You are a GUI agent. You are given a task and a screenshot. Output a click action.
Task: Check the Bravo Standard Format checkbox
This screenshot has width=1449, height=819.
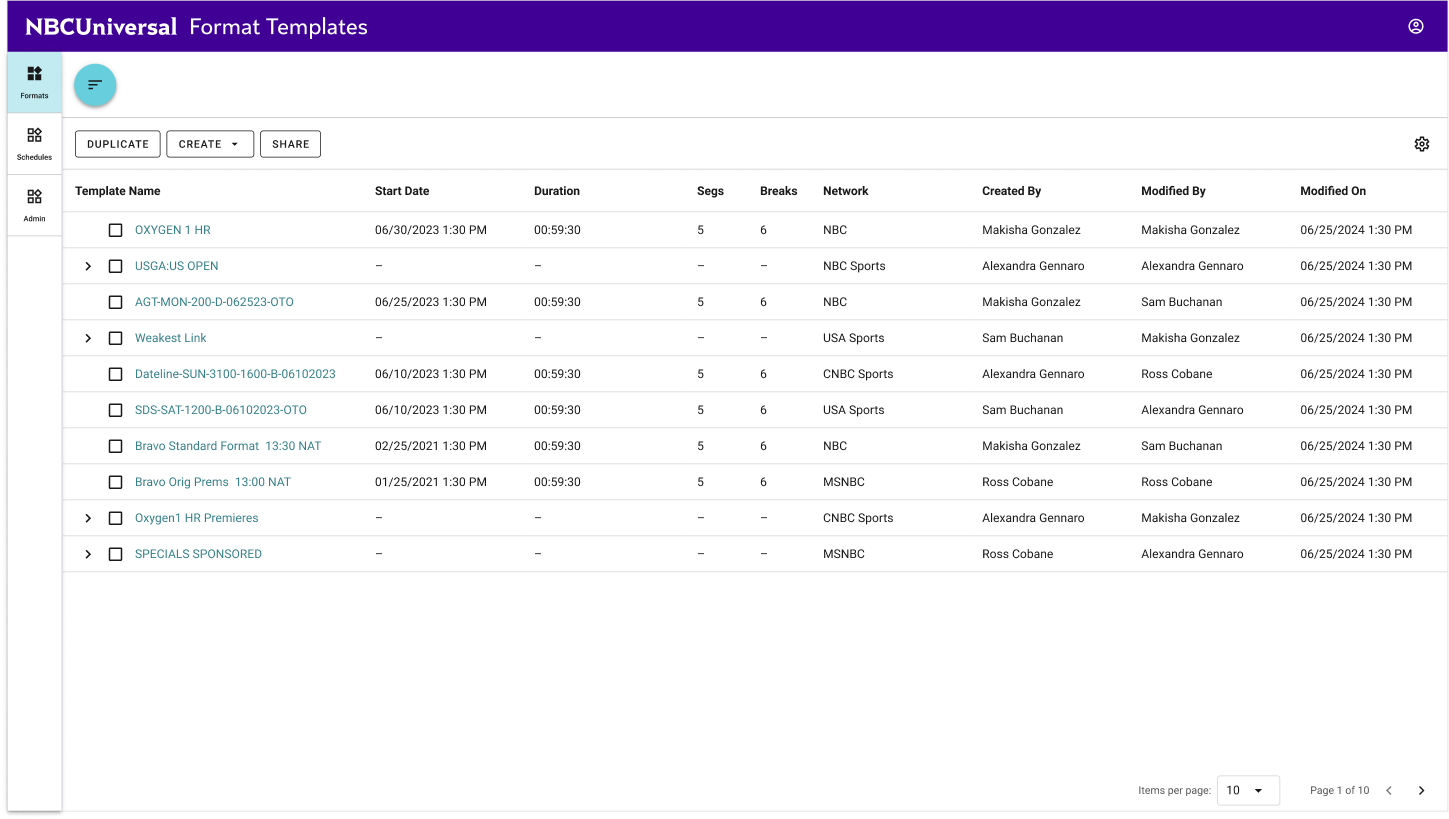pos(116,446)
